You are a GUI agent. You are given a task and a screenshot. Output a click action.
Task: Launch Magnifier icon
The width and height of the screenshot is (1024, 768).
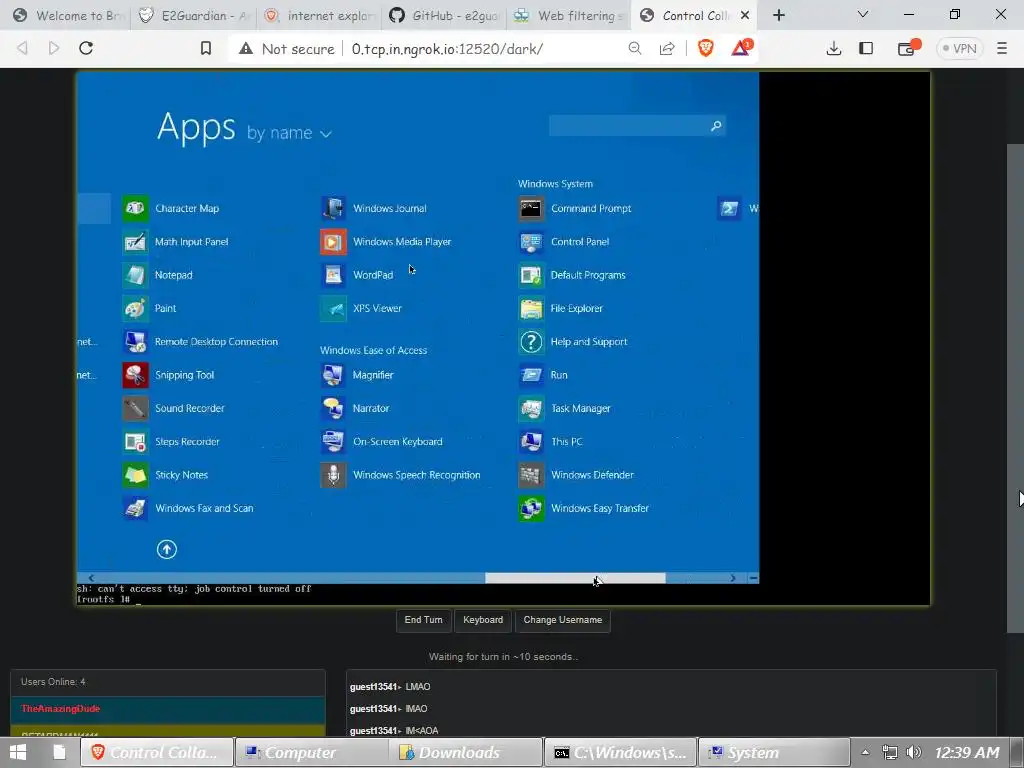pos(333,375)
